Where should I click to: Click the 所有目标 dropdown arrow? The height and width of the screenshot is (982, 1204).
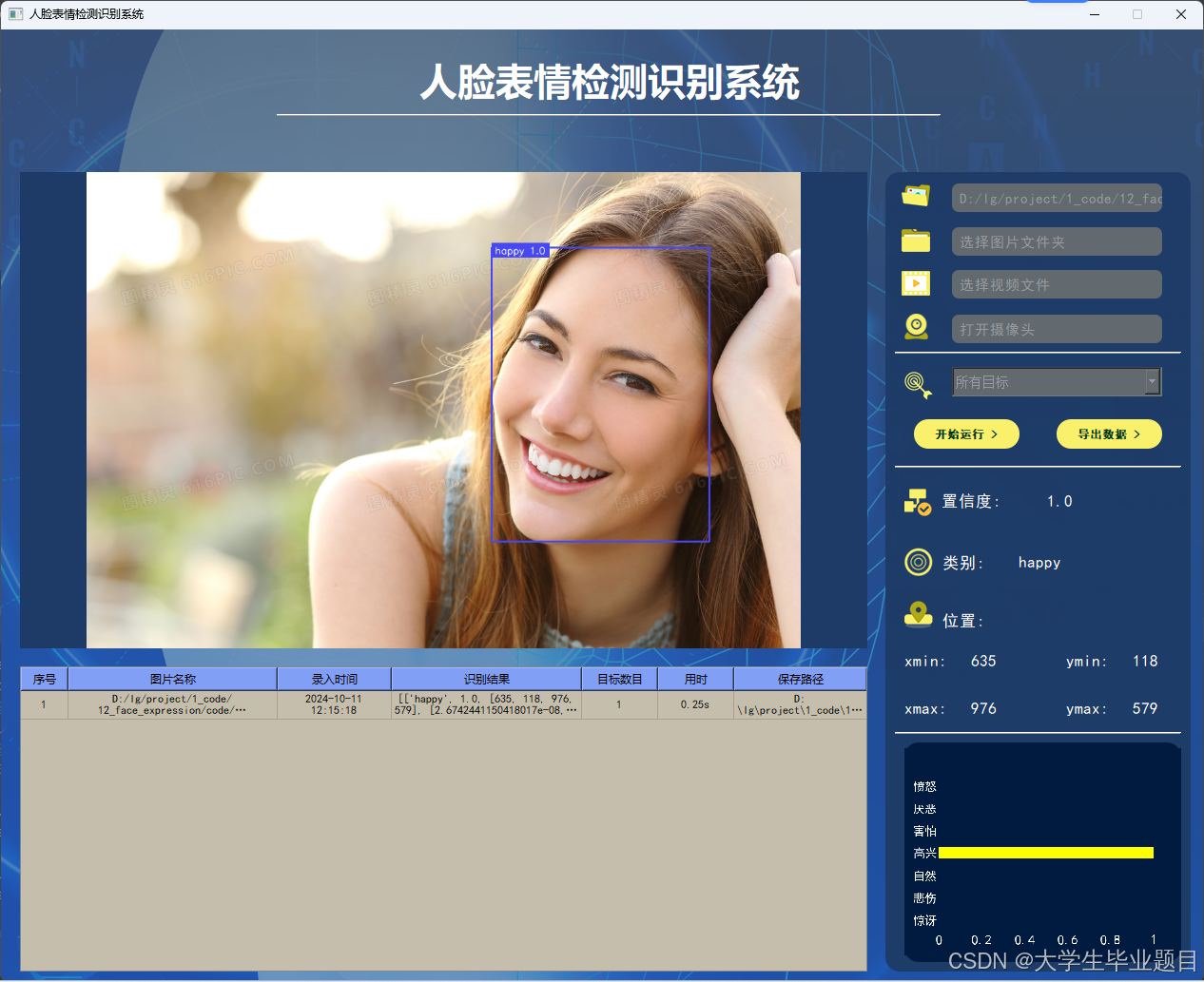pyautogui.click(x=1153, y=382)
